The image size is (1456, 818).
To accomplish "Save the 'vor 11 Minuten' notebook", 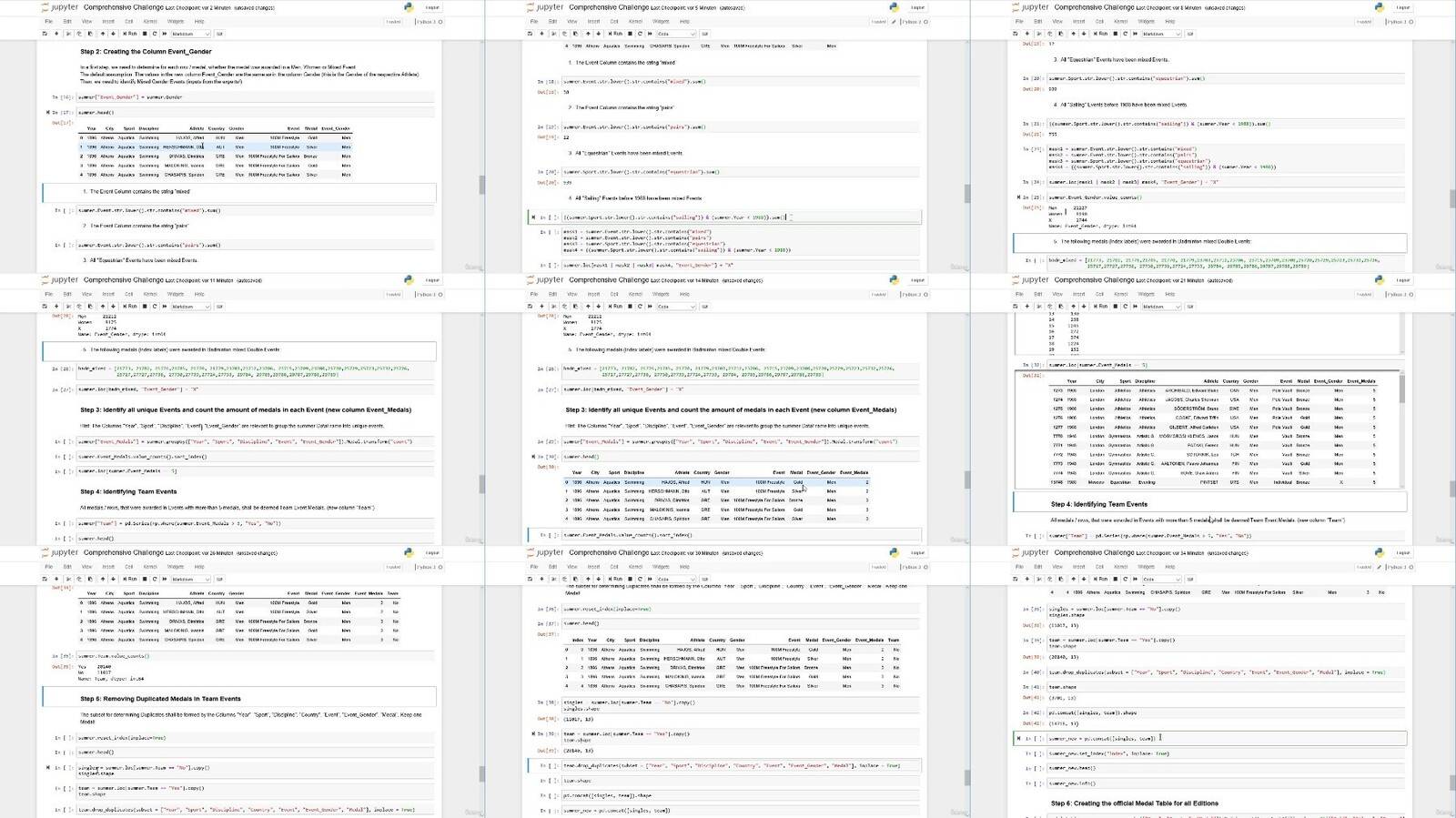I will [45, 307].
